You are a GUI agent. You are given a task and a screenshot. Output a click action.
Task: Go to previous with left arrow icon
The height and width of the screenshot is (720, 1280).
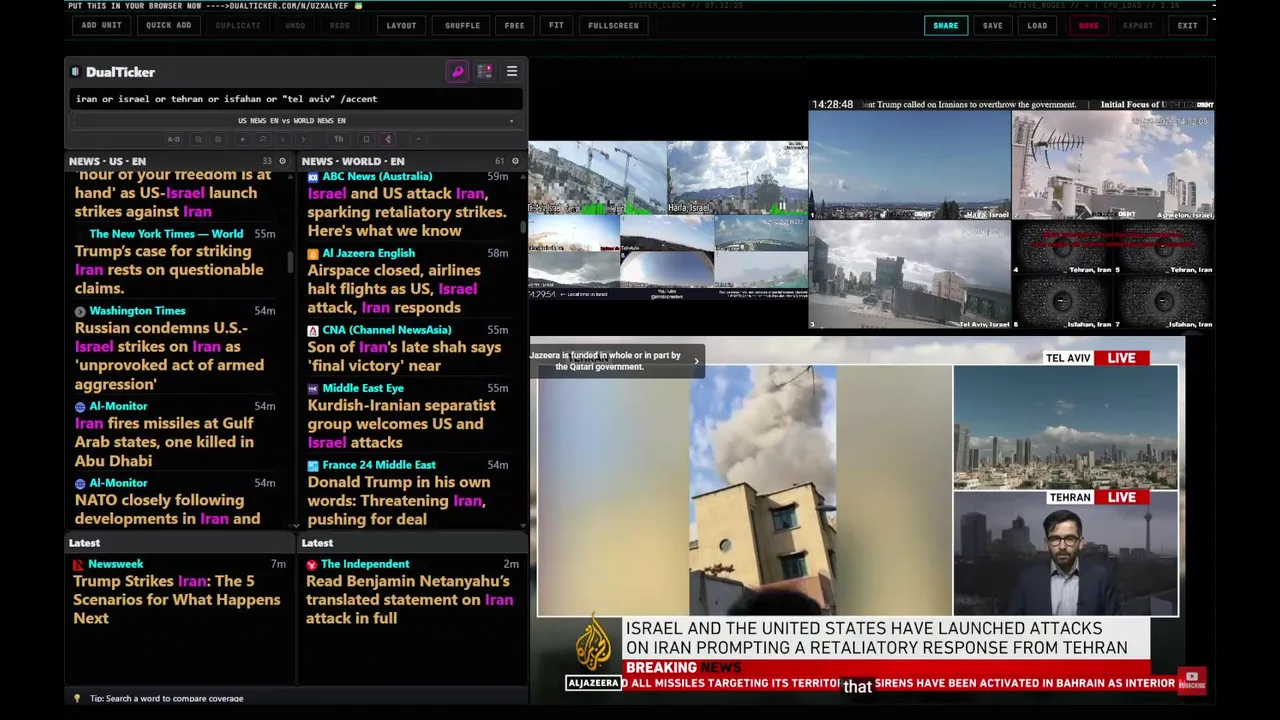click(283, 139)
